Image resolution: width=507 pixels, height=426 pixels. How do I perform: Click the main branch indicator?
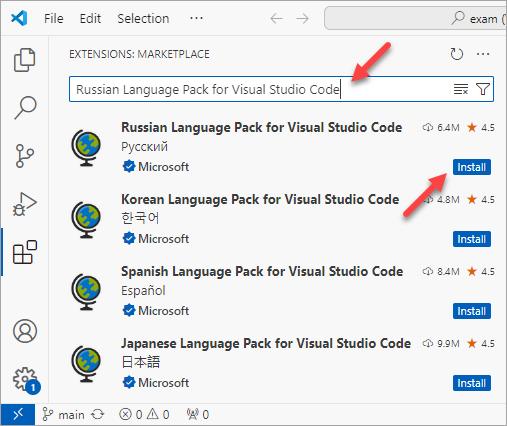click(x=63, y=415)
